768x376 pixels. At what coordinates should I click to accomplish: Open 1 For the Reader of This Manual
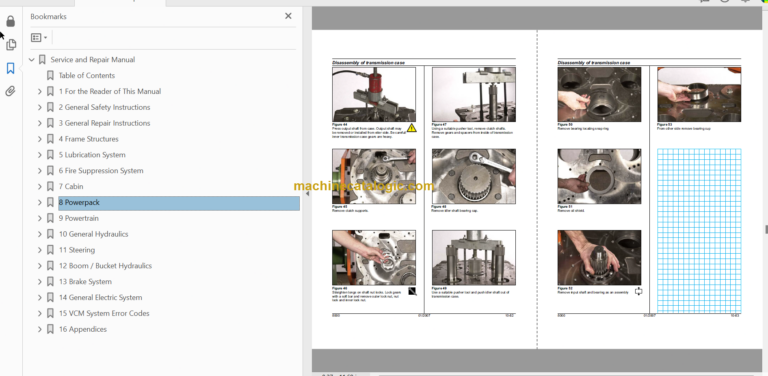(110, 91)
